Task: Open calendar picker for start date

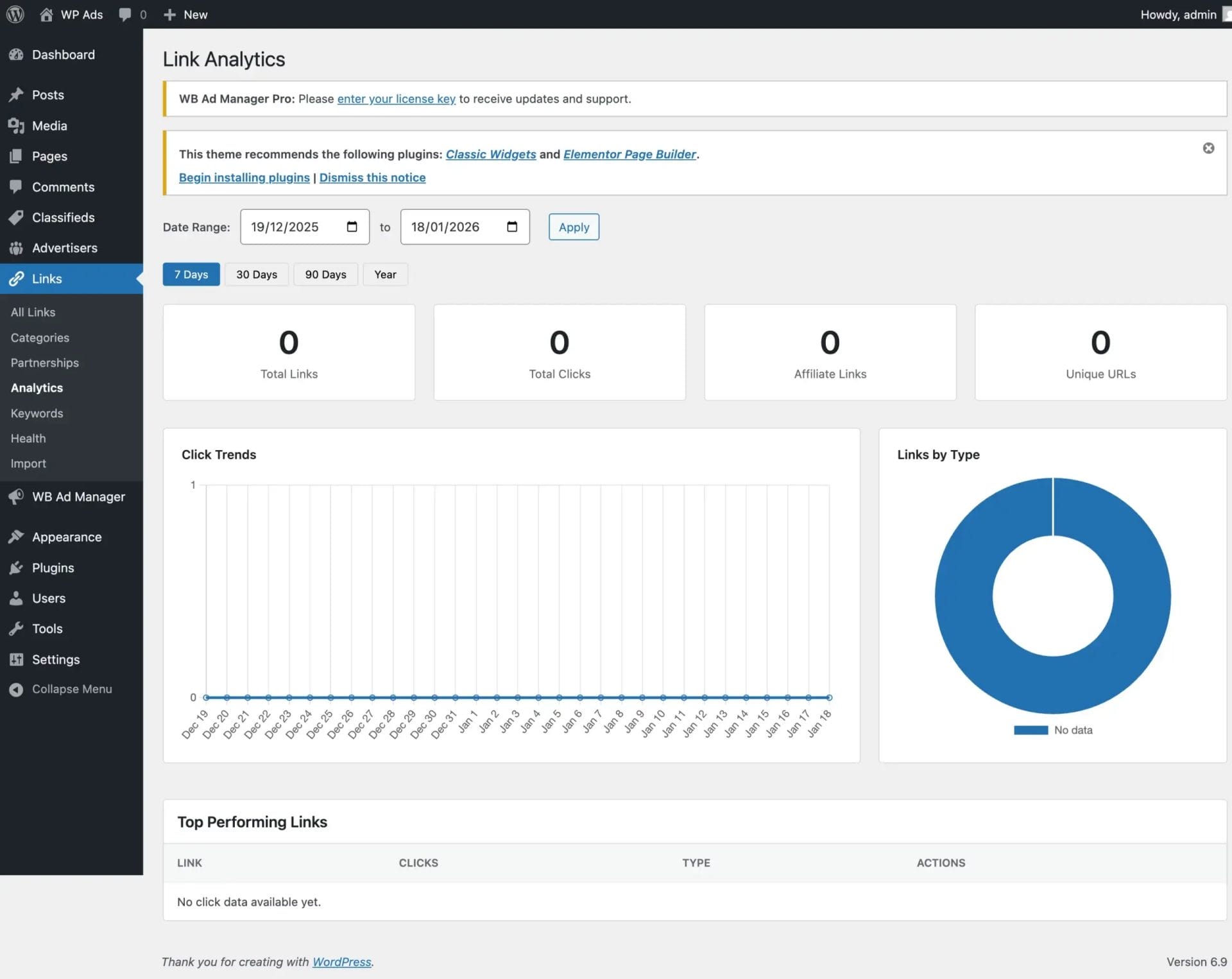Action: coord(352,227)
